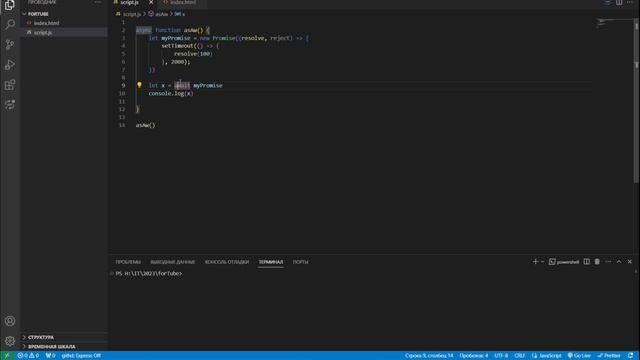The image size is (640, 360).
Task: Select the script.js editor tab
Action: click(x=130, y=2)
